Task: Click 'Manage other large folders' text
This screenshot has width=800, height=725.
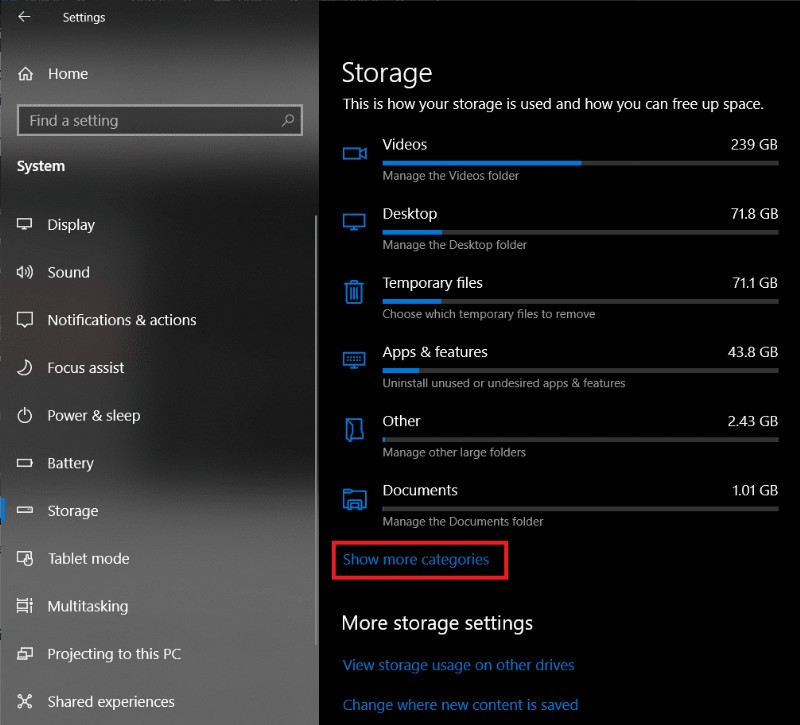Action: pyautogui.click(x=454, y=452)
